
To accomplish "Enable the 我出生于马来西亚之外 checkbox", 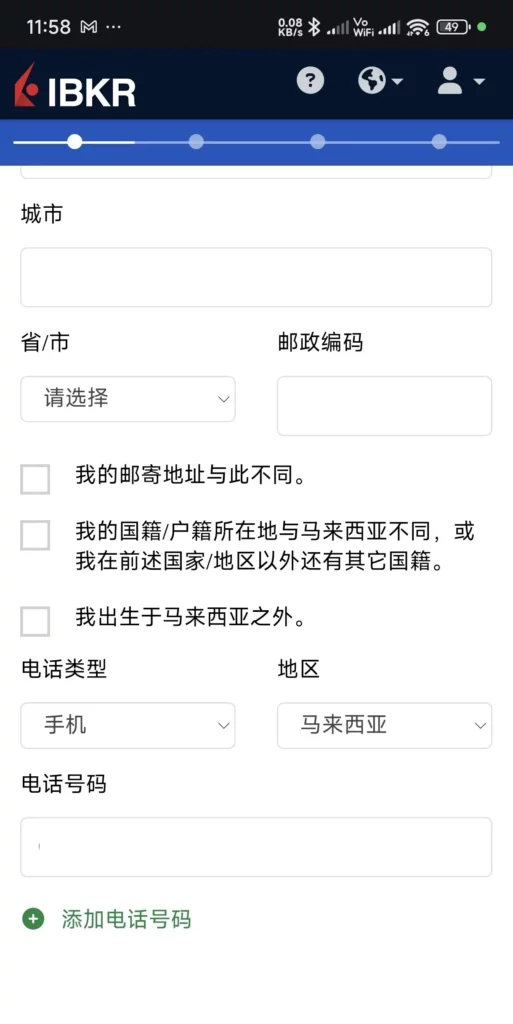I will coord(35,621).
